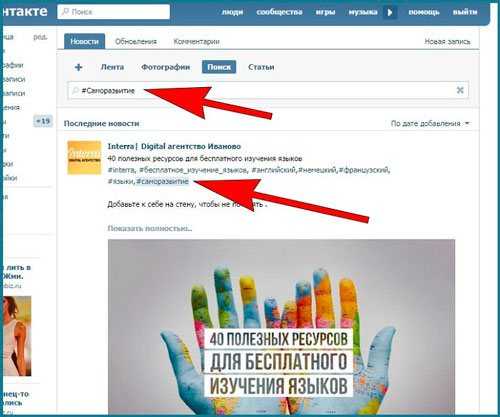Screen dimensions: 500x417
Task: Select the Лента filter tab
Action: click(112, 67)
